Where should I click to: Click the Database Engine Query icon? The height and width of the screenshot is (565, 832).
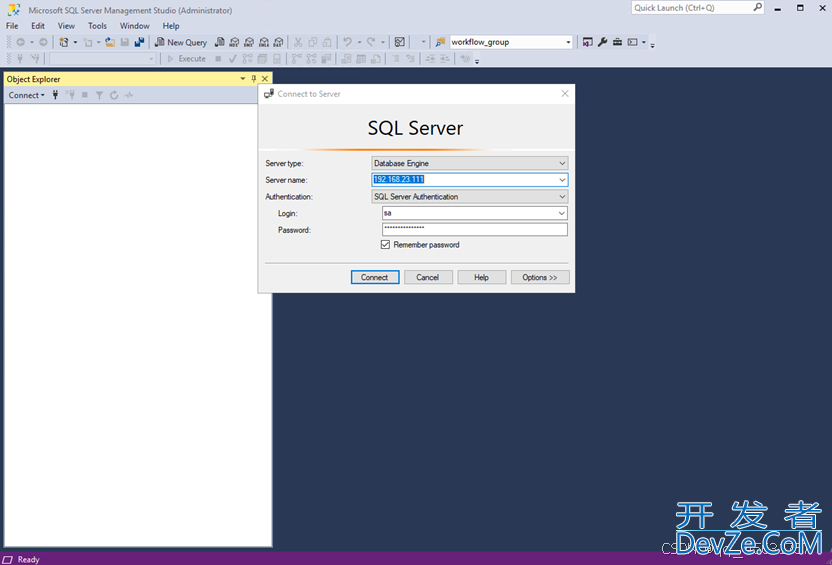(x=219, y=42)
